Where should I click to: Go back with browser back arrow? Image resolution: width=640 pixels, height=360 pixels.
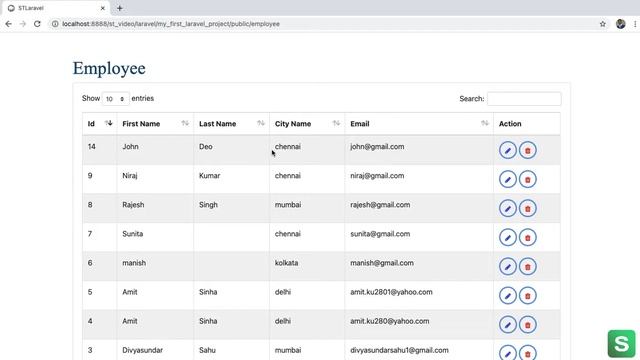point(9,24)
